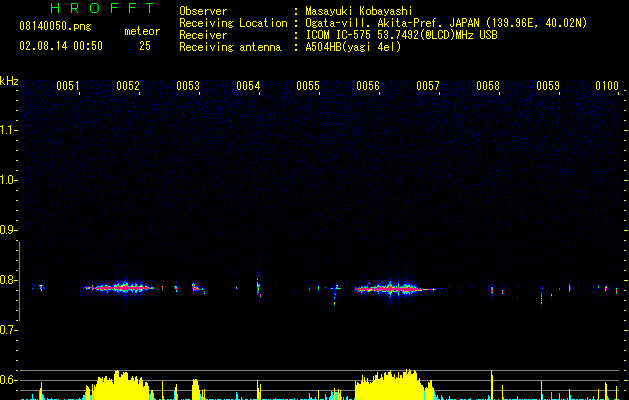Click the 0.7 frequency axis label

point(8,330)
